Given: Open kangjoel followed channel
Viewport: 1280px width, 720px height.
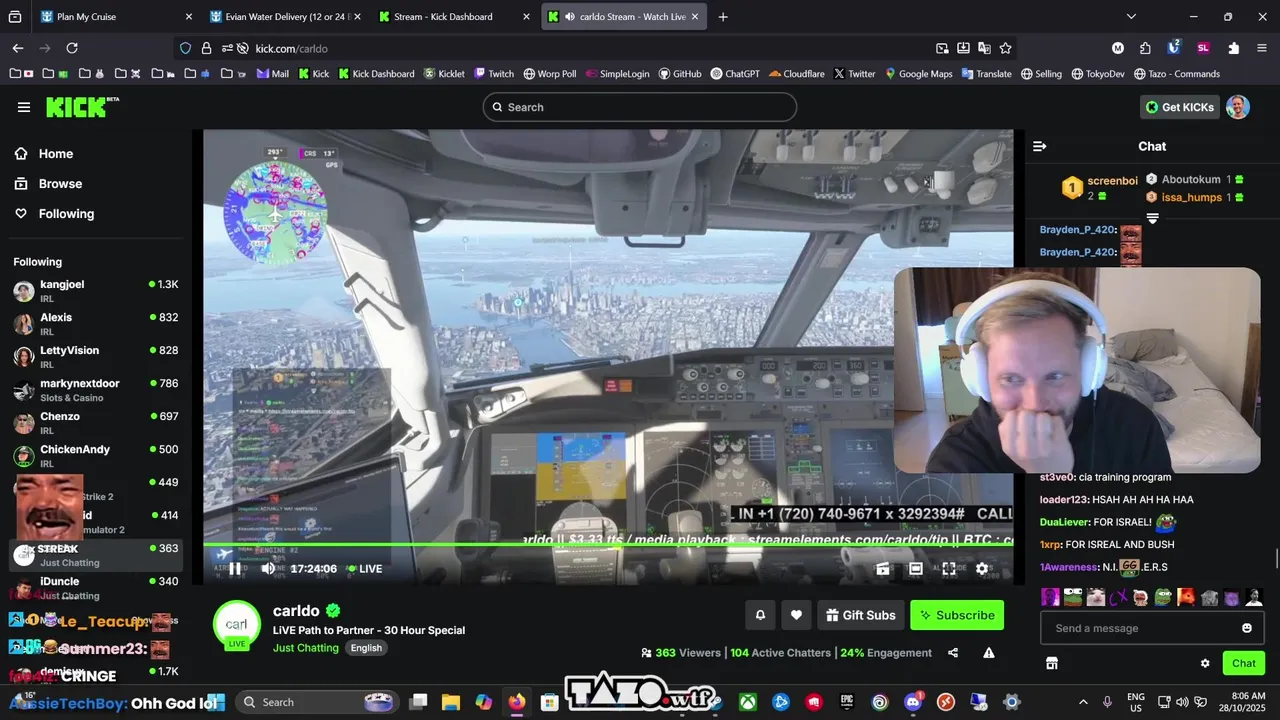Looking at the screenshot, I should pos(95,291).
